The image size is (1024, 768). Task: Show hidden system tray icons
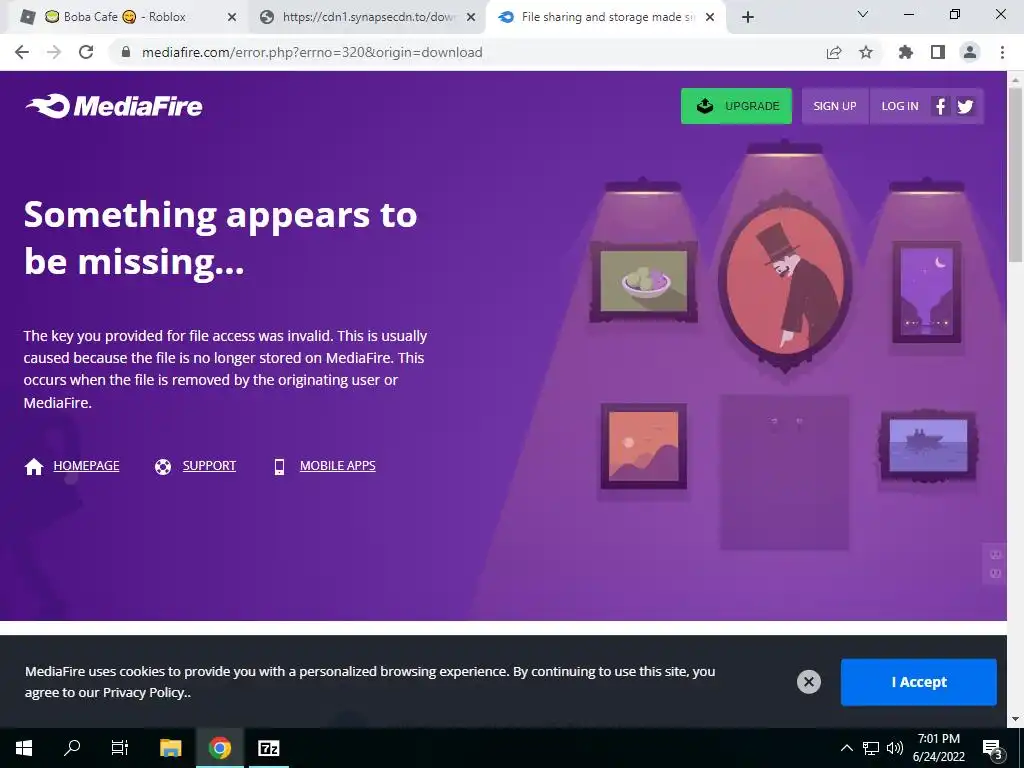[x=846, y=748]
